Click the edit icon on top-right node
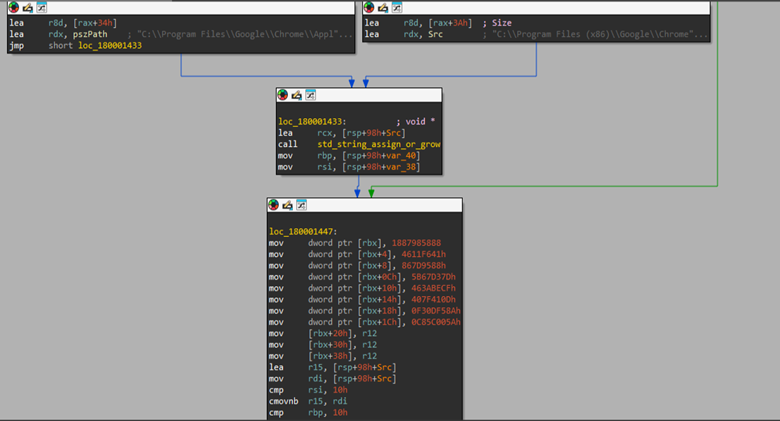Screen dimensions: 780x421 [x=384, y=8]
